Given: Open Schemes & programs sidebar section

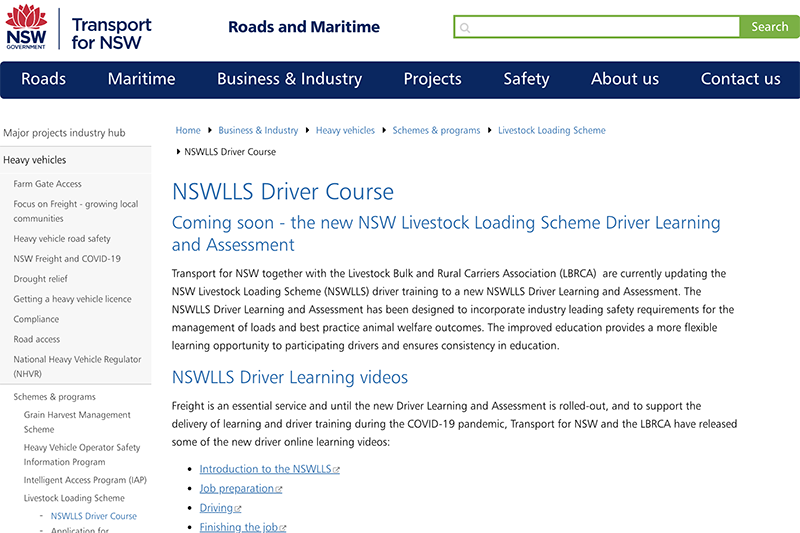Looking at the screenshot, I should (55, 397).
